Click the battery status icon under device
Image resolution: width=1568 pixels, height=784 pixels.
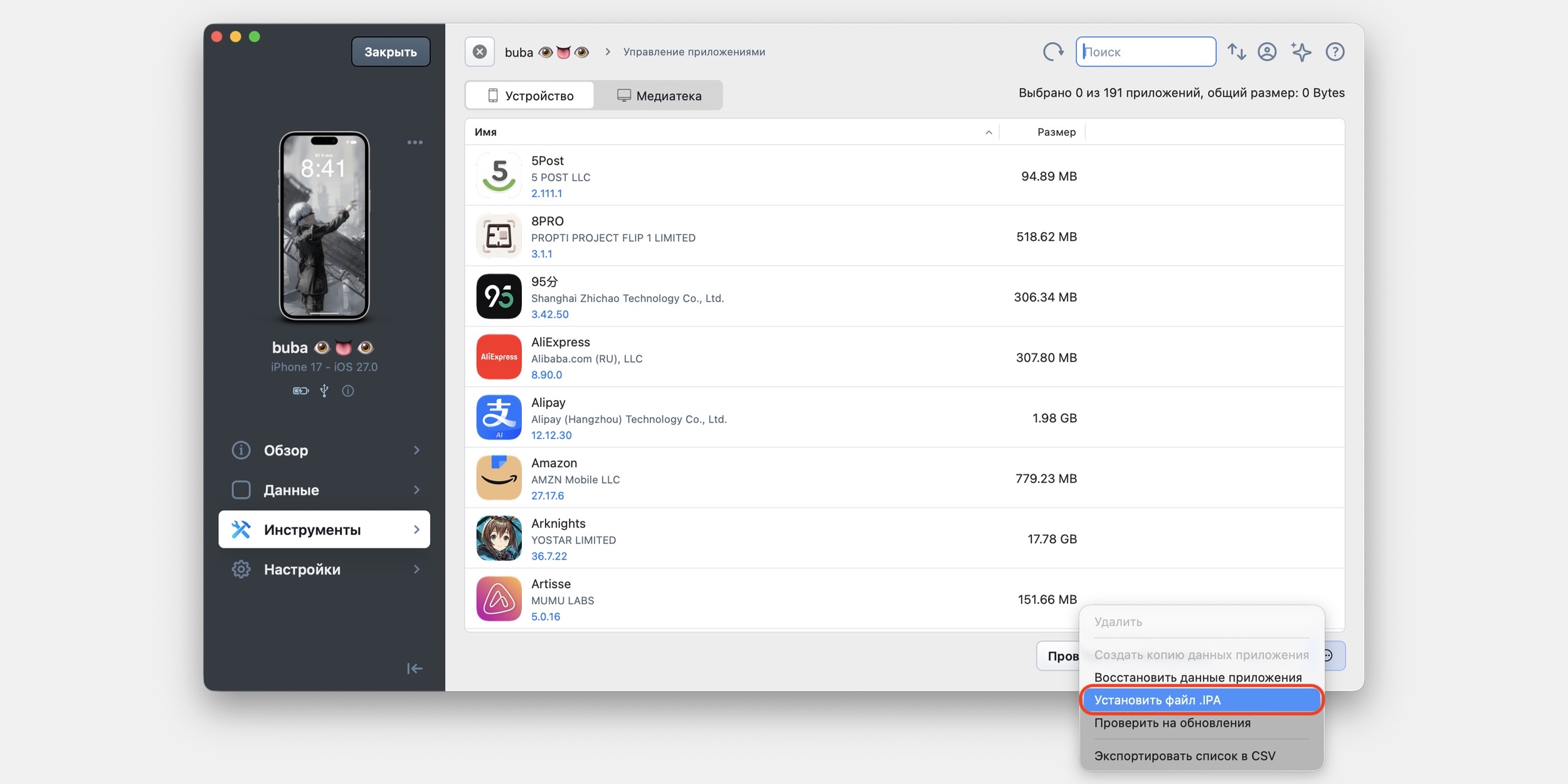click(300, 391)
